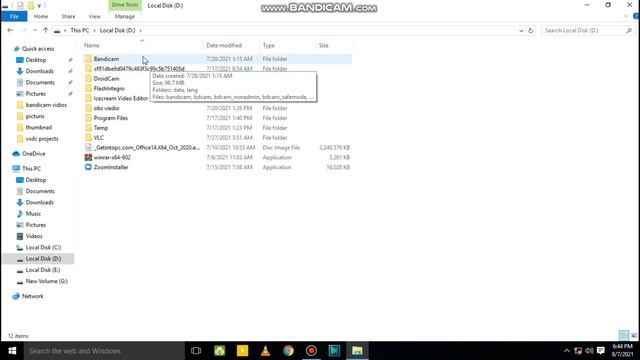Sort by the Name column header
640x360 pixels.
(142, 45)
